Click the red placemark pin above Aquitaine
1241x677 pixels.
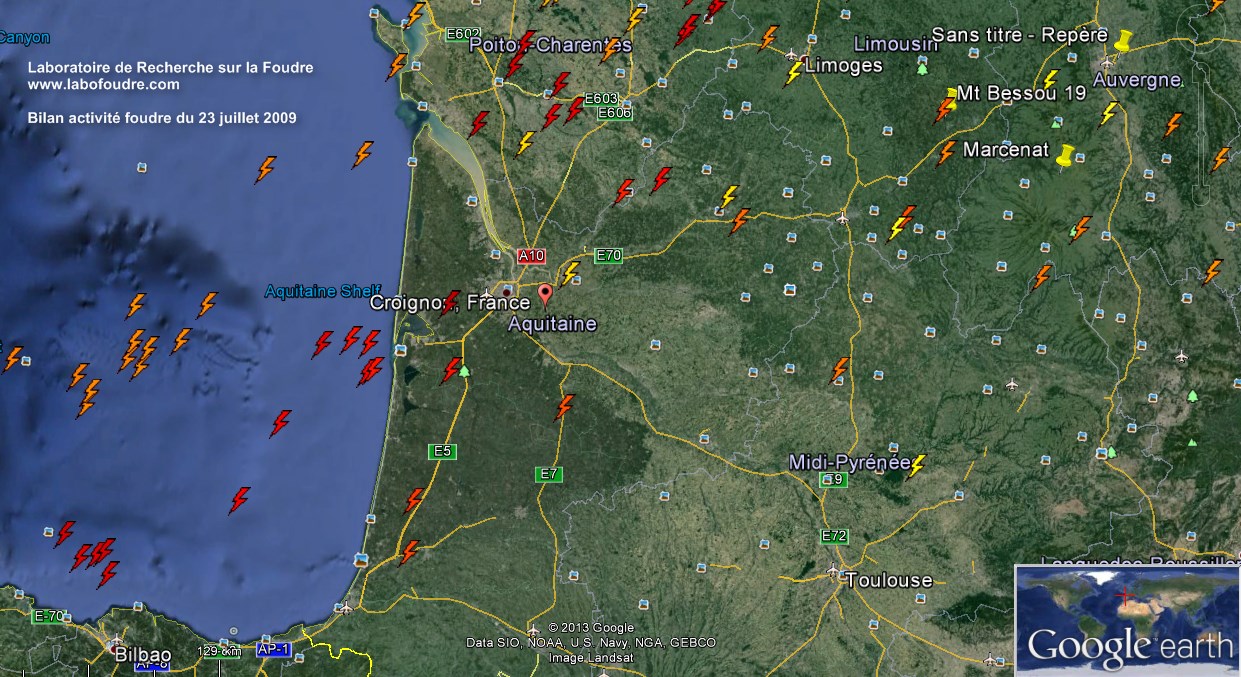coord(545,294)
